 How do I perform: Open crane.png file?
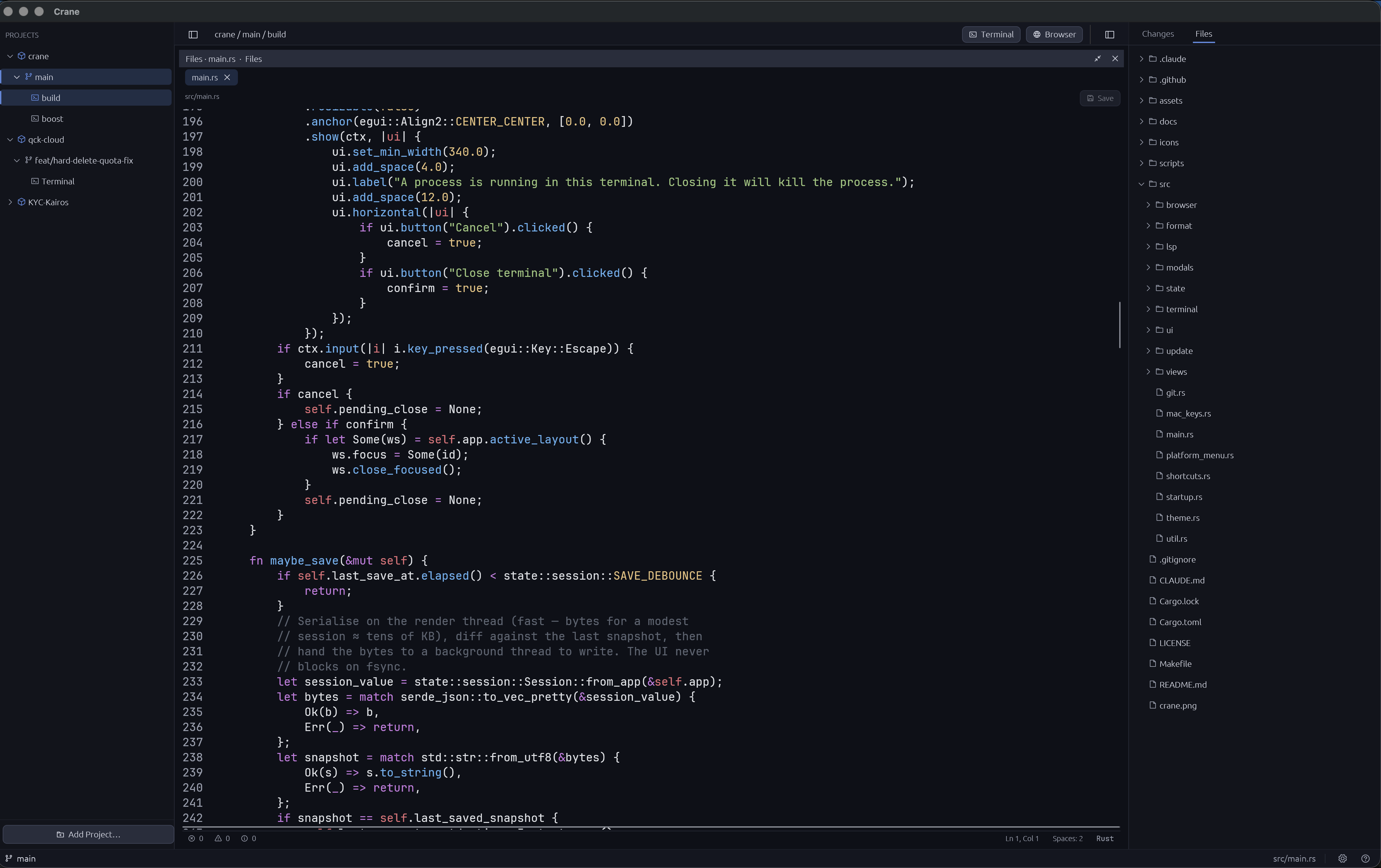point(1177,705)
